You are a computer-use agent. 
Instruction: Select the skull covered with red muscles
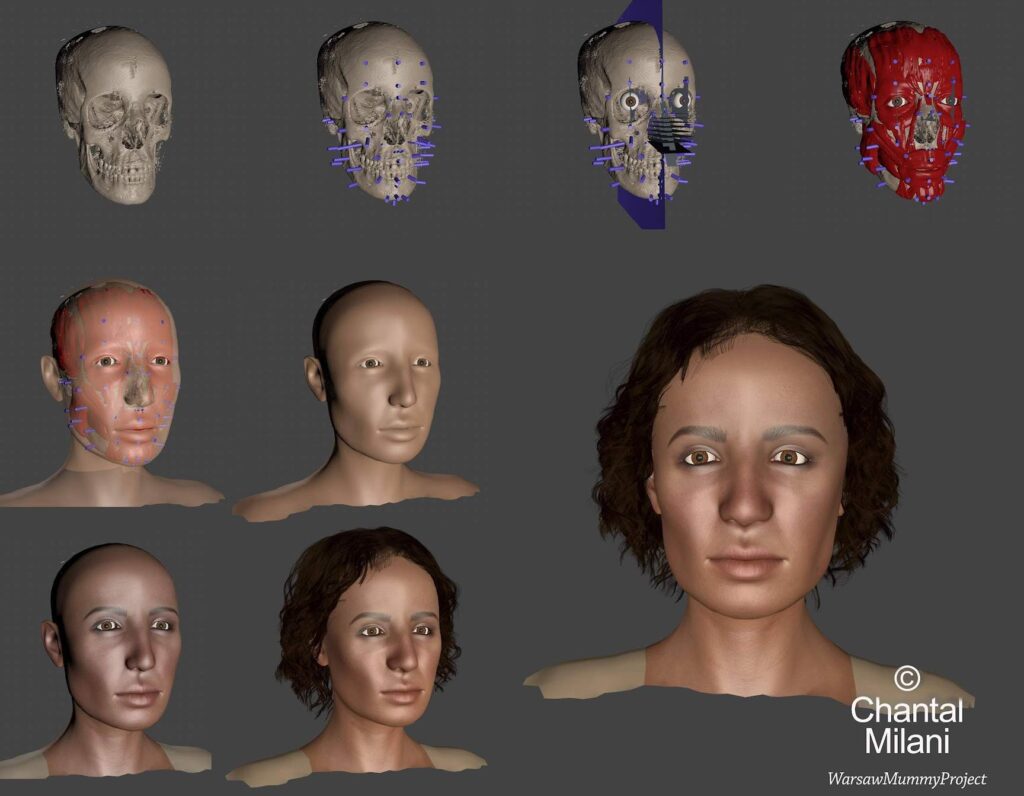(904, 114)
